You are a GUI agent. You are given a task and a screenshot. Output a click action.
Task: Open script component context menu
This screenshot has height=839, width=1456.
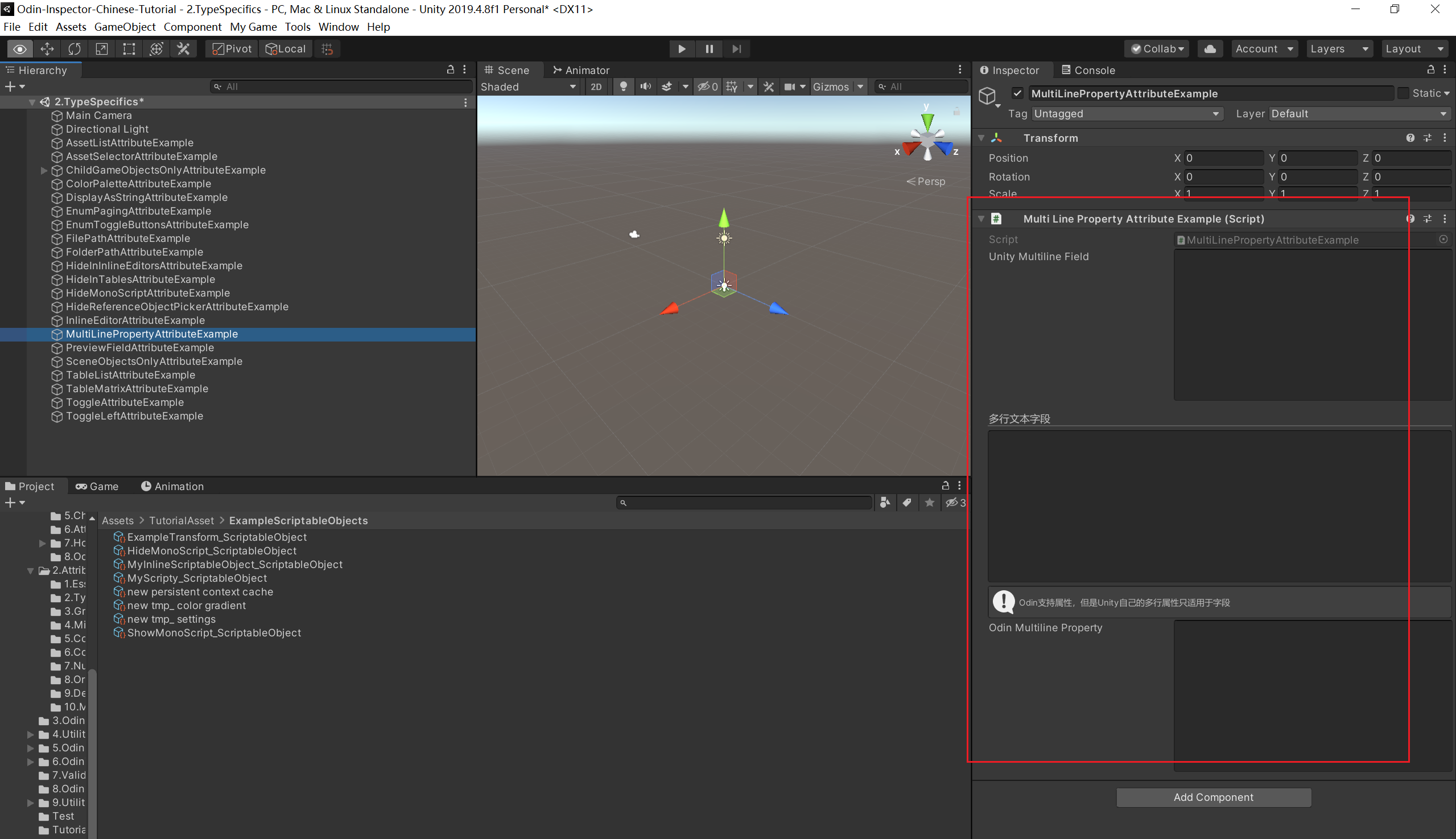click(1445, 219)
